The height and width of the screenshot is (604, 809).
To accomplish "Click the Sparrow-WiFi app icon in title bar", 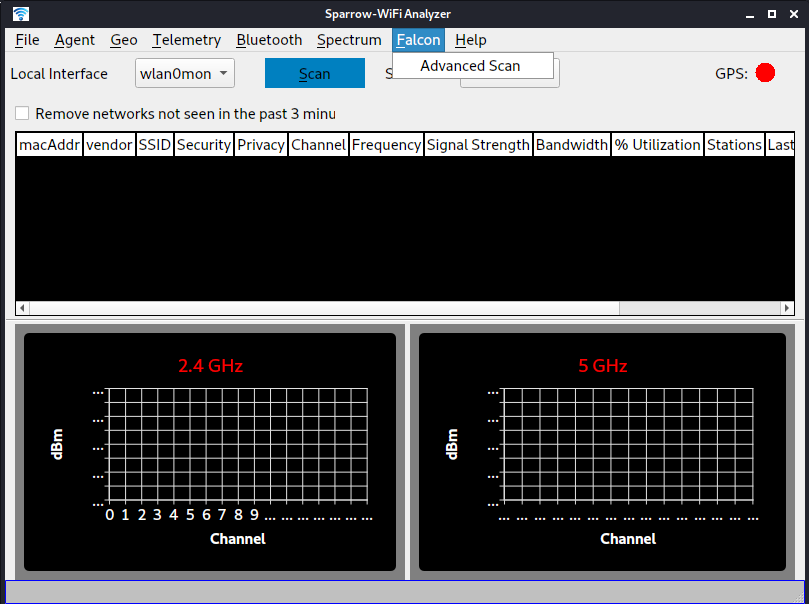I will click(21, 14).
